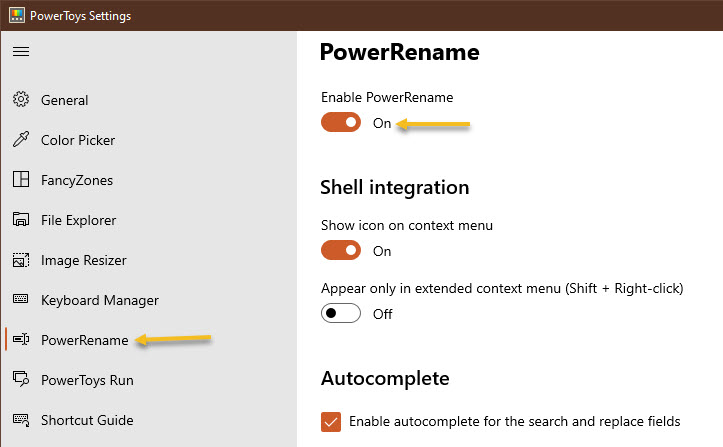This screenshot has height=447, width=723.
Task: Collapse the hamburger navigation menu
Action: click(x=21, y=52)
